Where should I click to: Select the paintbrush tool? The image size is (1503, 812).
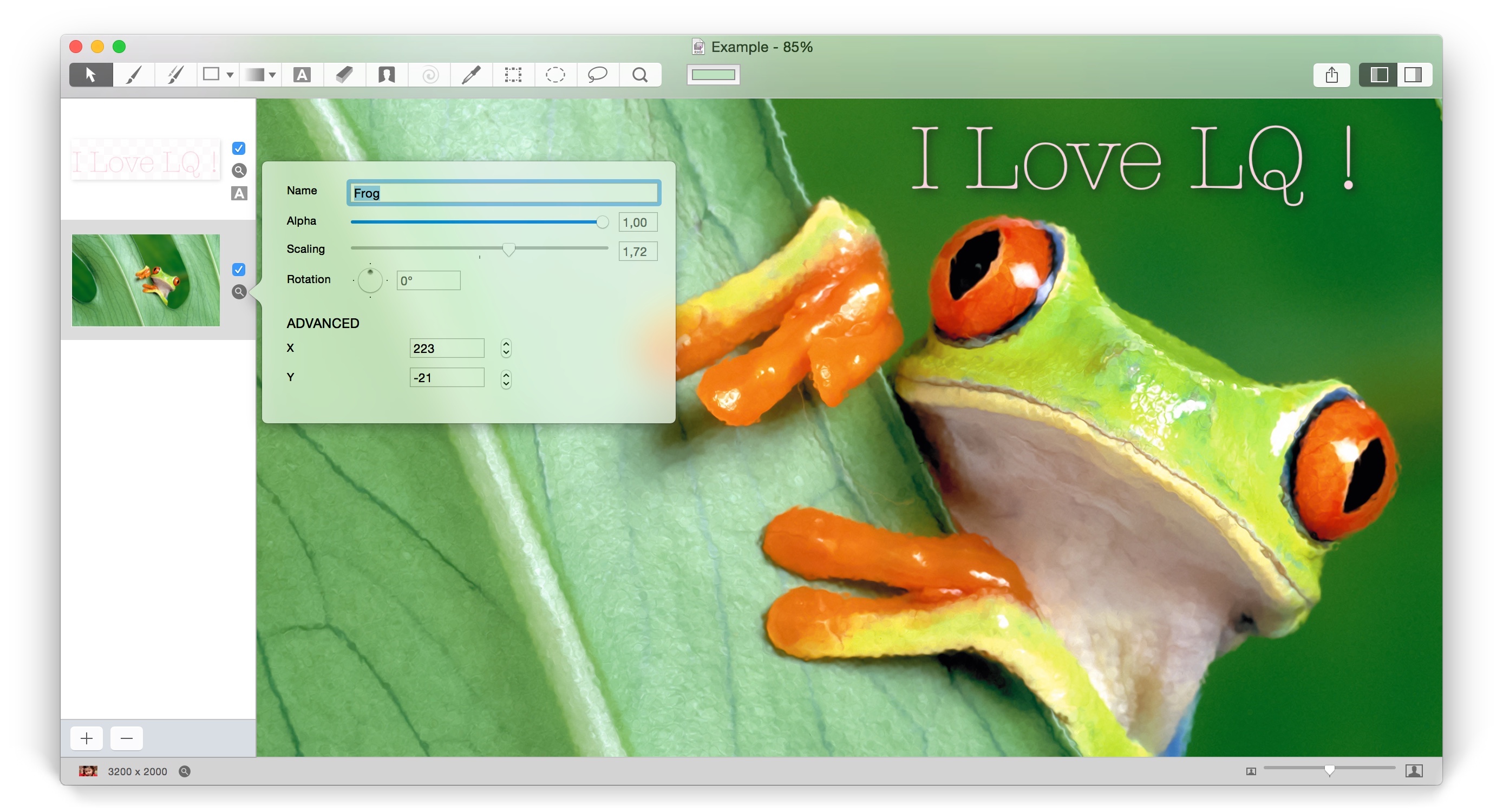tap(134, 75)
